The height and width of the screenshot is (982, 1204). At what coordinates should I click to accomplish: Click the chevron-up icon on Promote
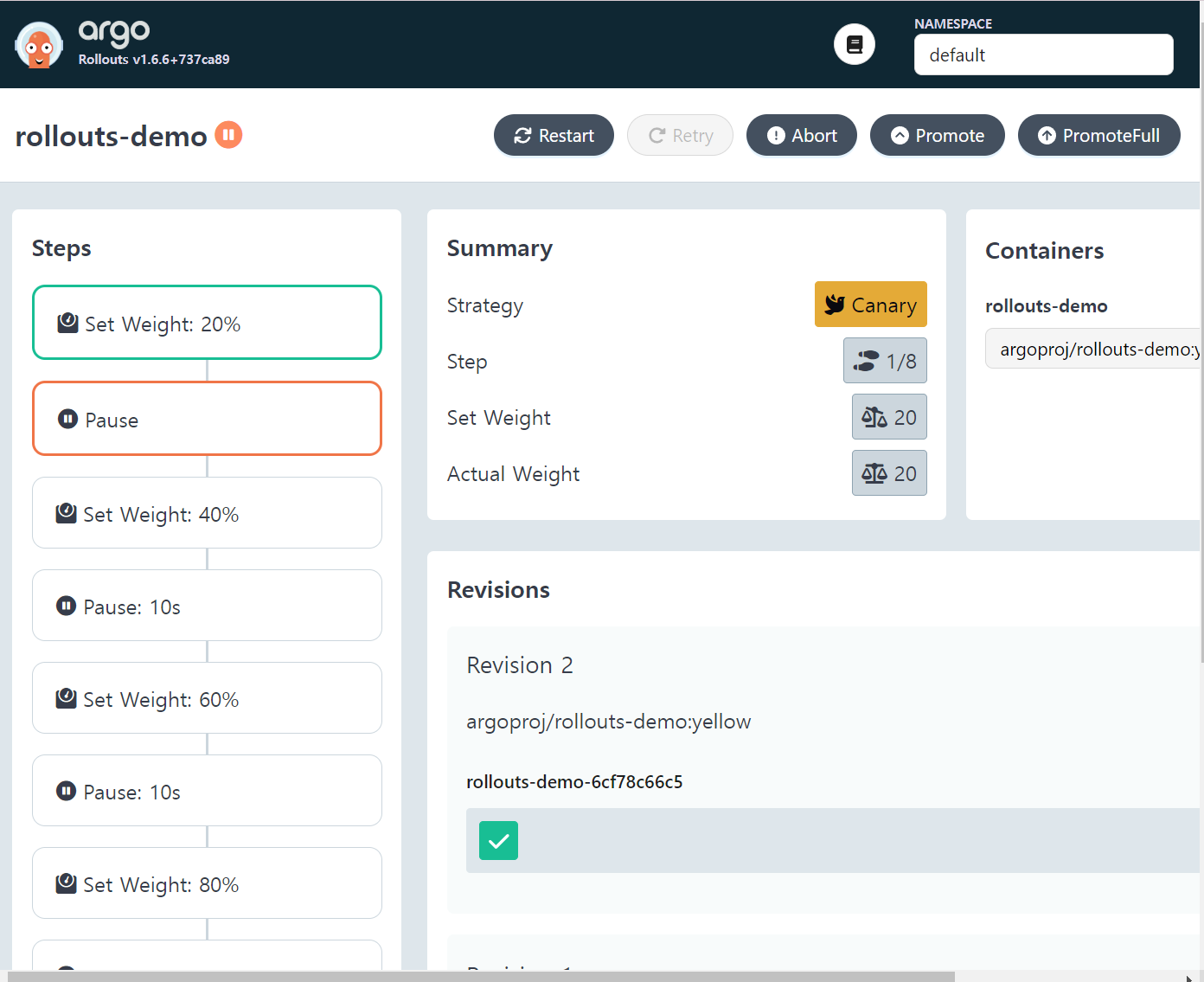click(x=900, y=136)
